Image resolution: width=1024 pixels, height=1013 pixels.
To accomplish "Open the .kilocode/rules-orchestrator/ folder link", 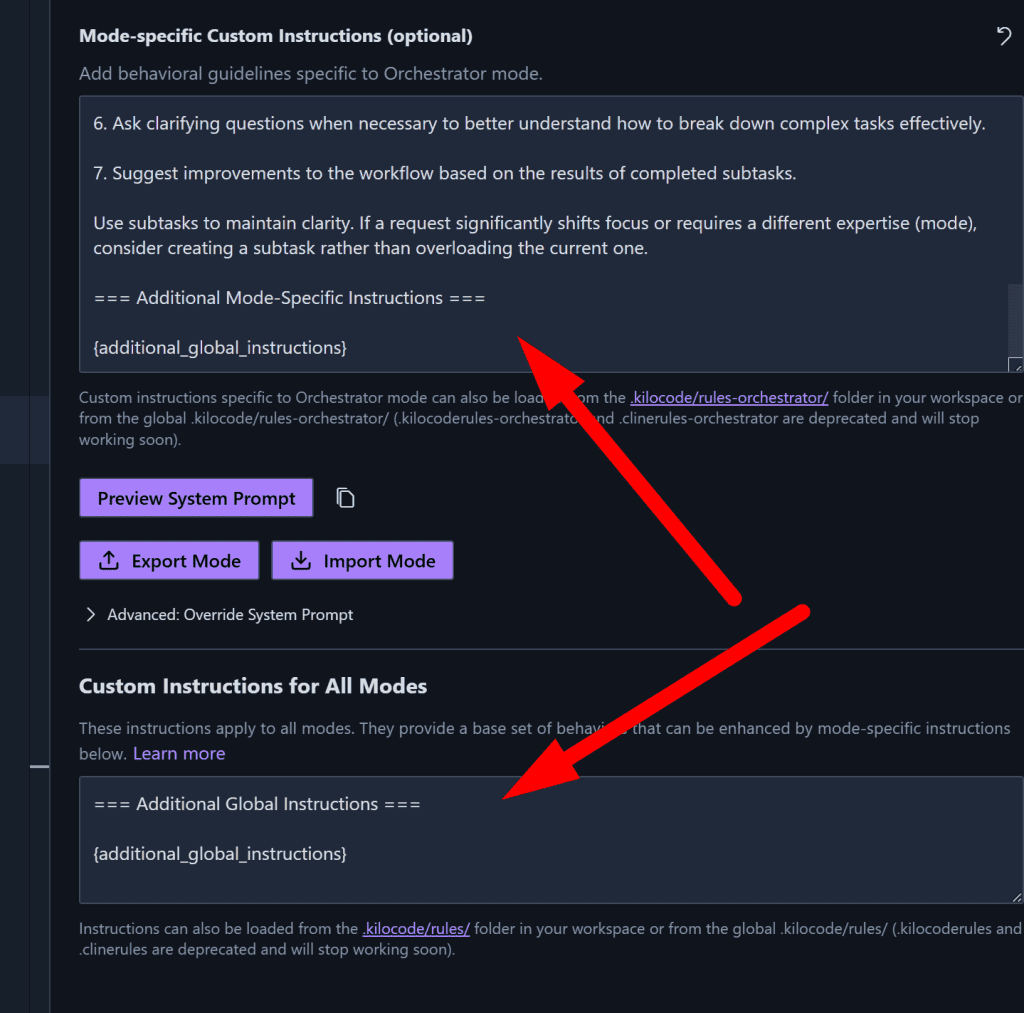I will [728, 398].
